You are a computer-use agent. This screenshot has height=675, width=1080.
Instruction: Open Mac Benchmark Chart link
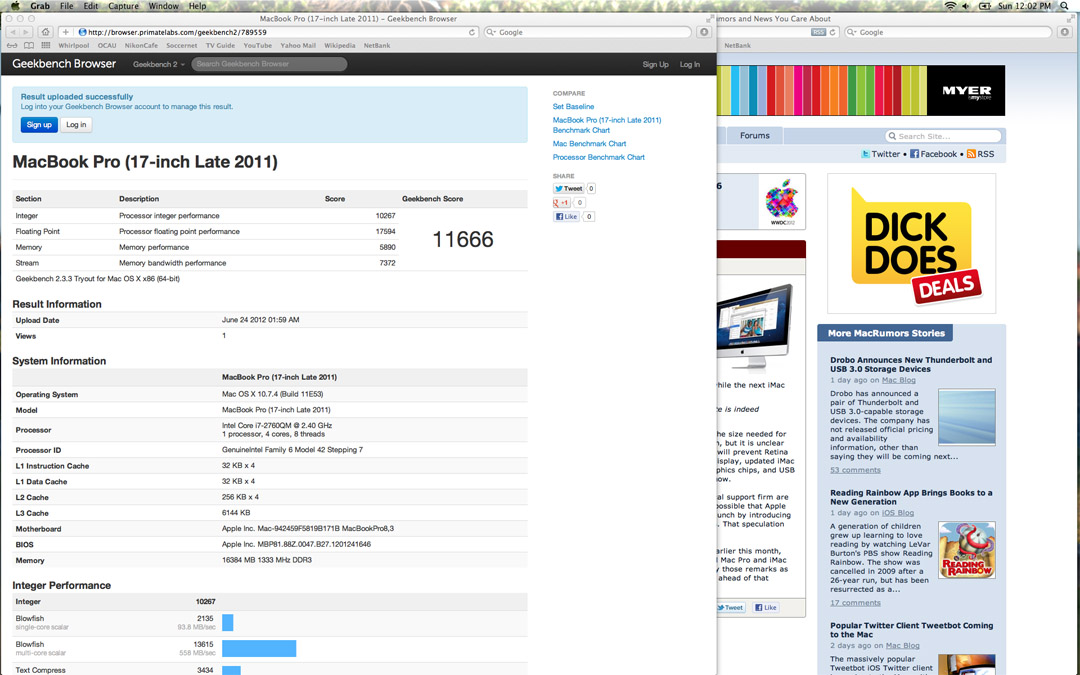589,144
